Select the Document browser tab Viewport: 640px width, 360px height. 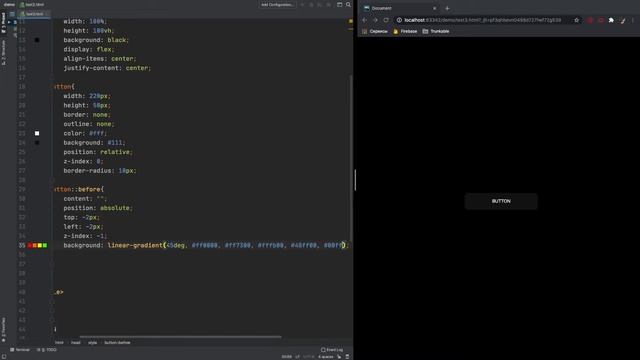pyautogui.click(x=399, y=8)
